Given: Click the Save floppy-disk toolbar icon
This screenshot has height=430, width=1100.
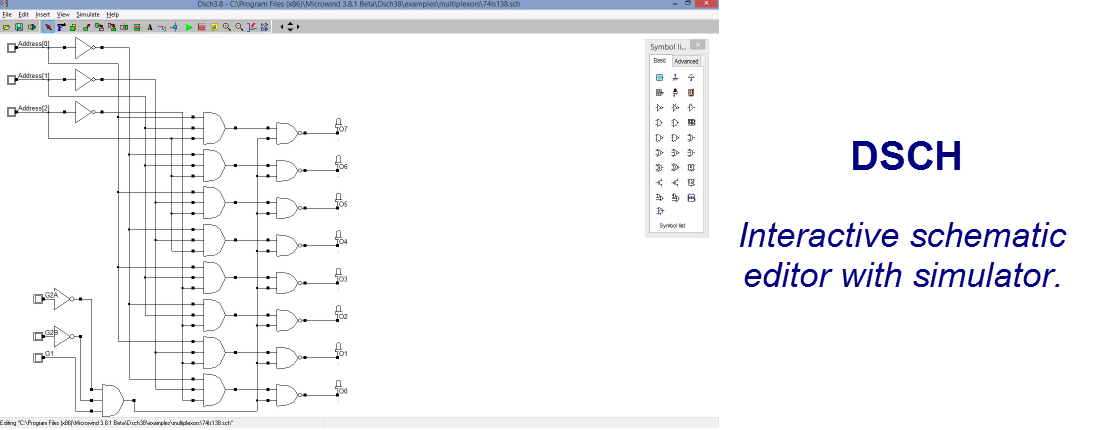Looking at the screenshot, I should coord(19,27).
